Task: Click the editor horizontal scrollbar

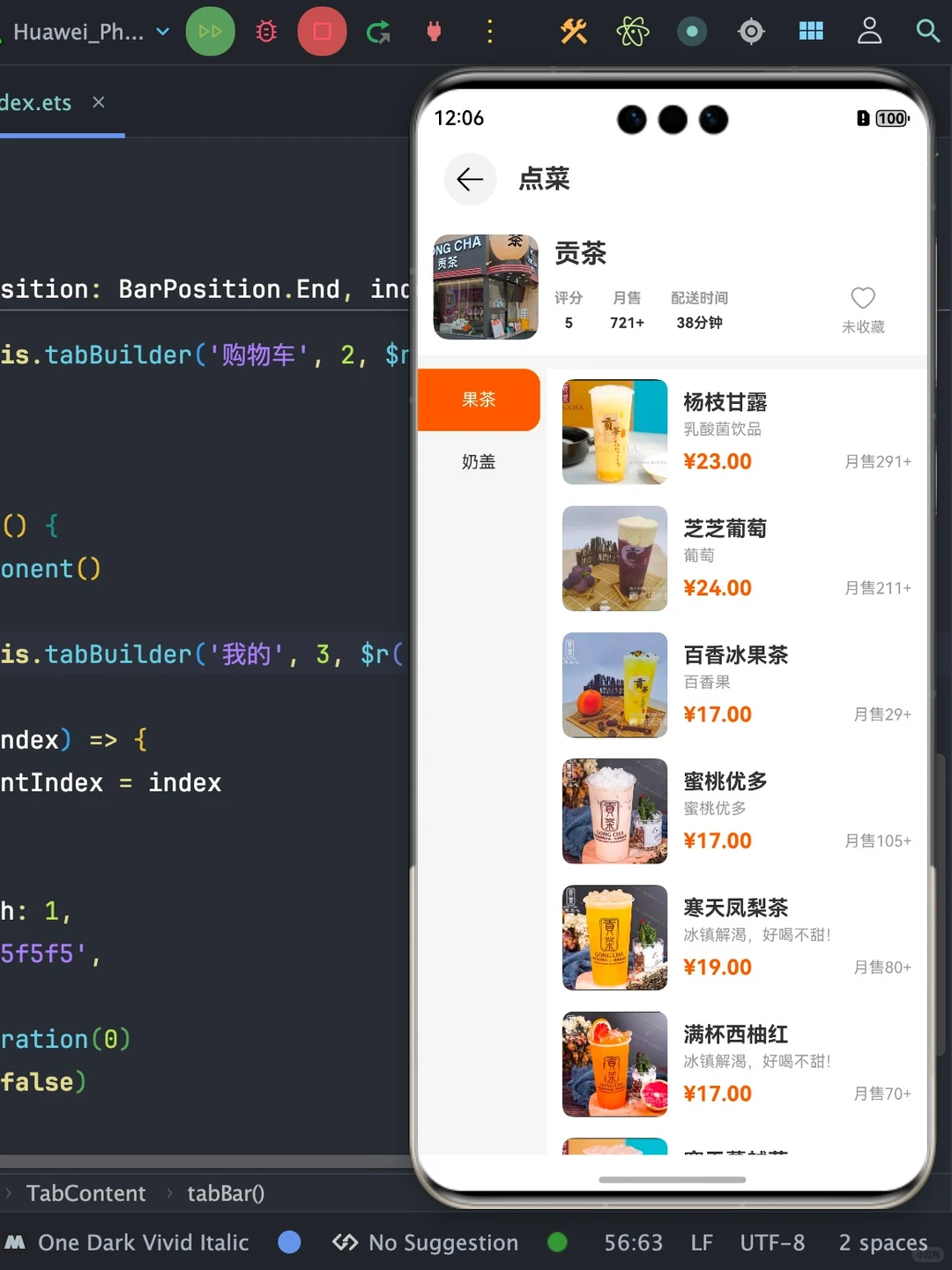Action: tap(205, 1161)
